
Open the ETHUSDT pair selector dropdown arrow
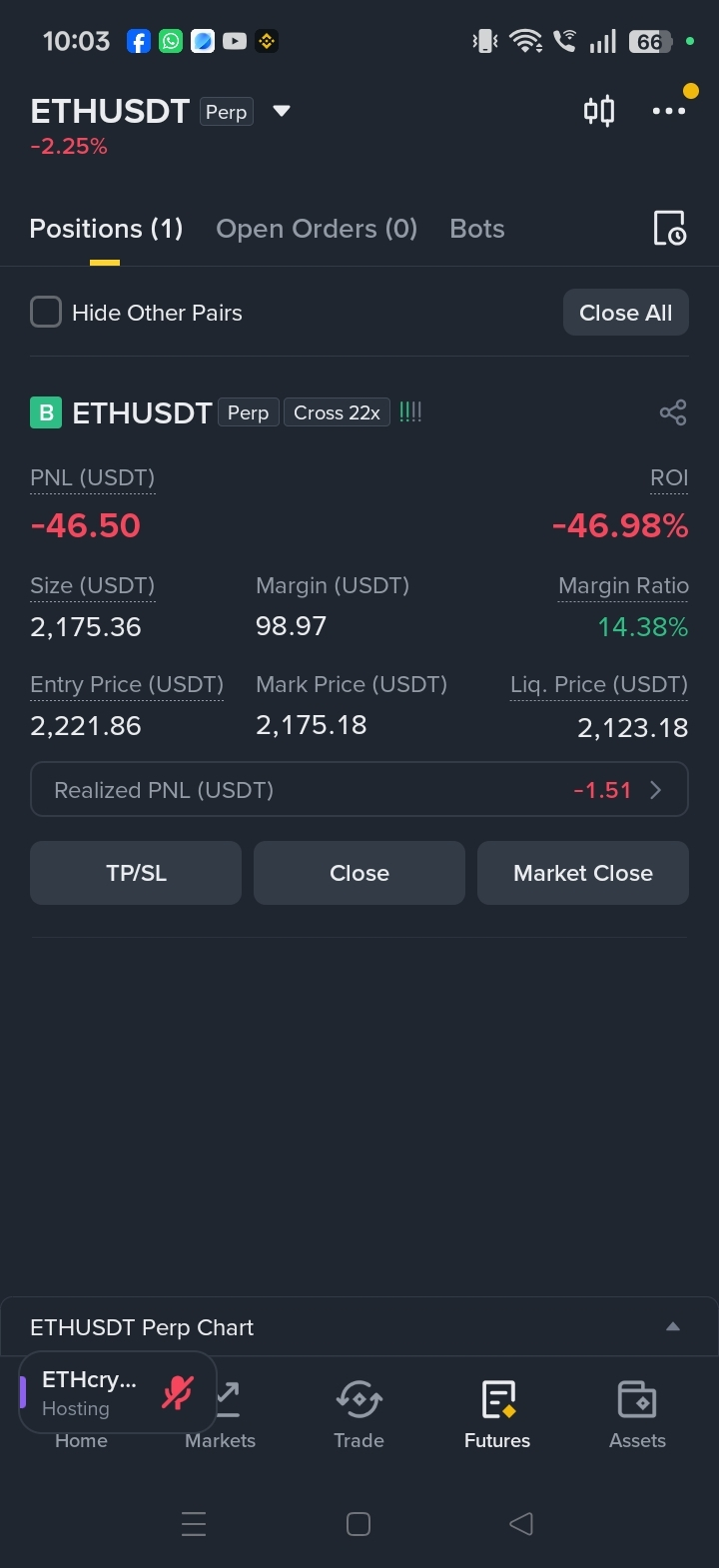pyautogui.click(x=282, y=111)
